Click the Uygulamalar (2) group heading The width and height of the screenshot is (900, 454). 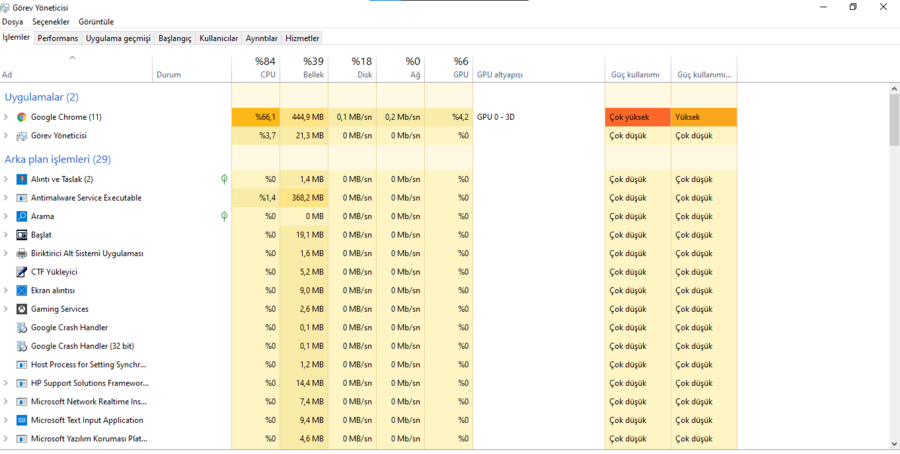[41, 98]
